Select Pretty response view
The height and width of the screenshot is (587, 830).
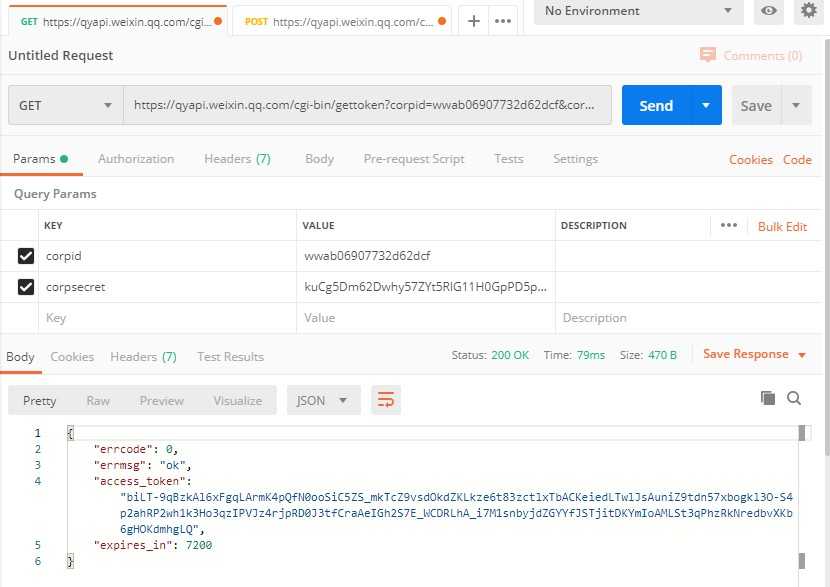(40, 401)
